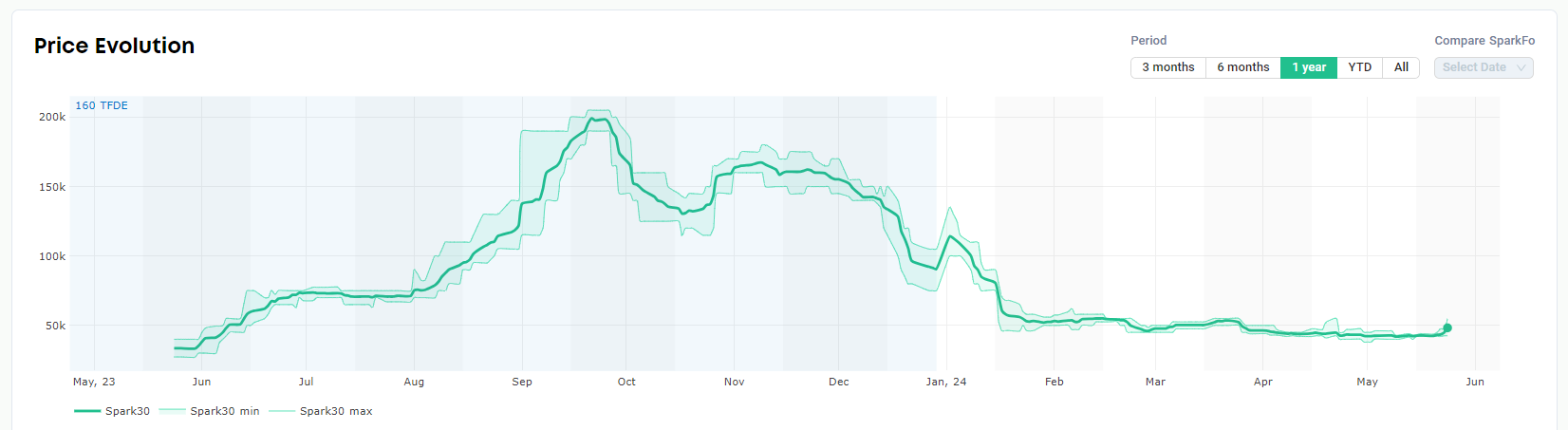Toggle the Spark30 legend series
This screenshot has height=430, width=1568.
tap(112, 411)
